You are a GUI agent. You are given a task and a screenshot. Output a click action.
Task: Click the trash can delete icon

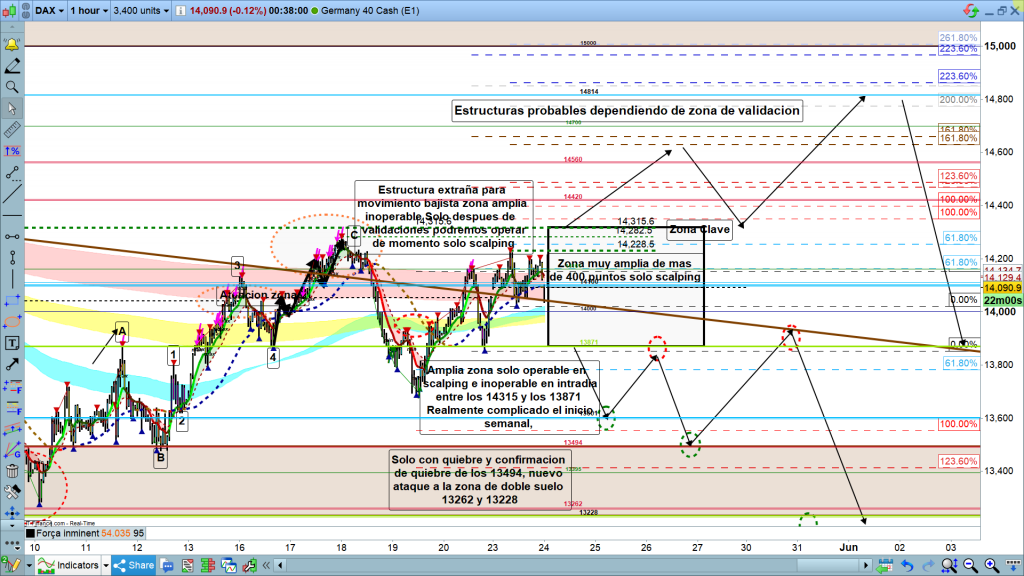pyautogui.click(x=12, y=470)
